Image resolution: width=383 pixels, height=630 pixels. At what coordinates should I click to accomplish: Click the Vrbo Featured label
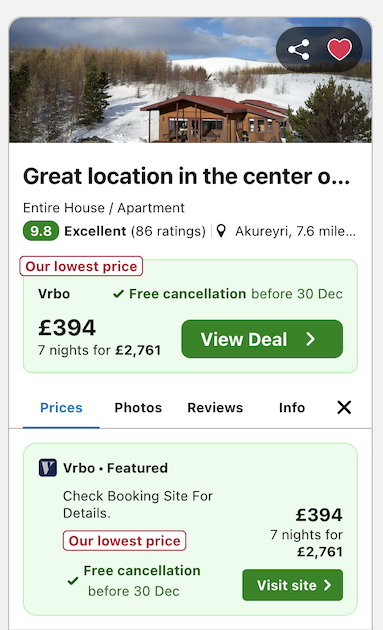tap(115, 468)
